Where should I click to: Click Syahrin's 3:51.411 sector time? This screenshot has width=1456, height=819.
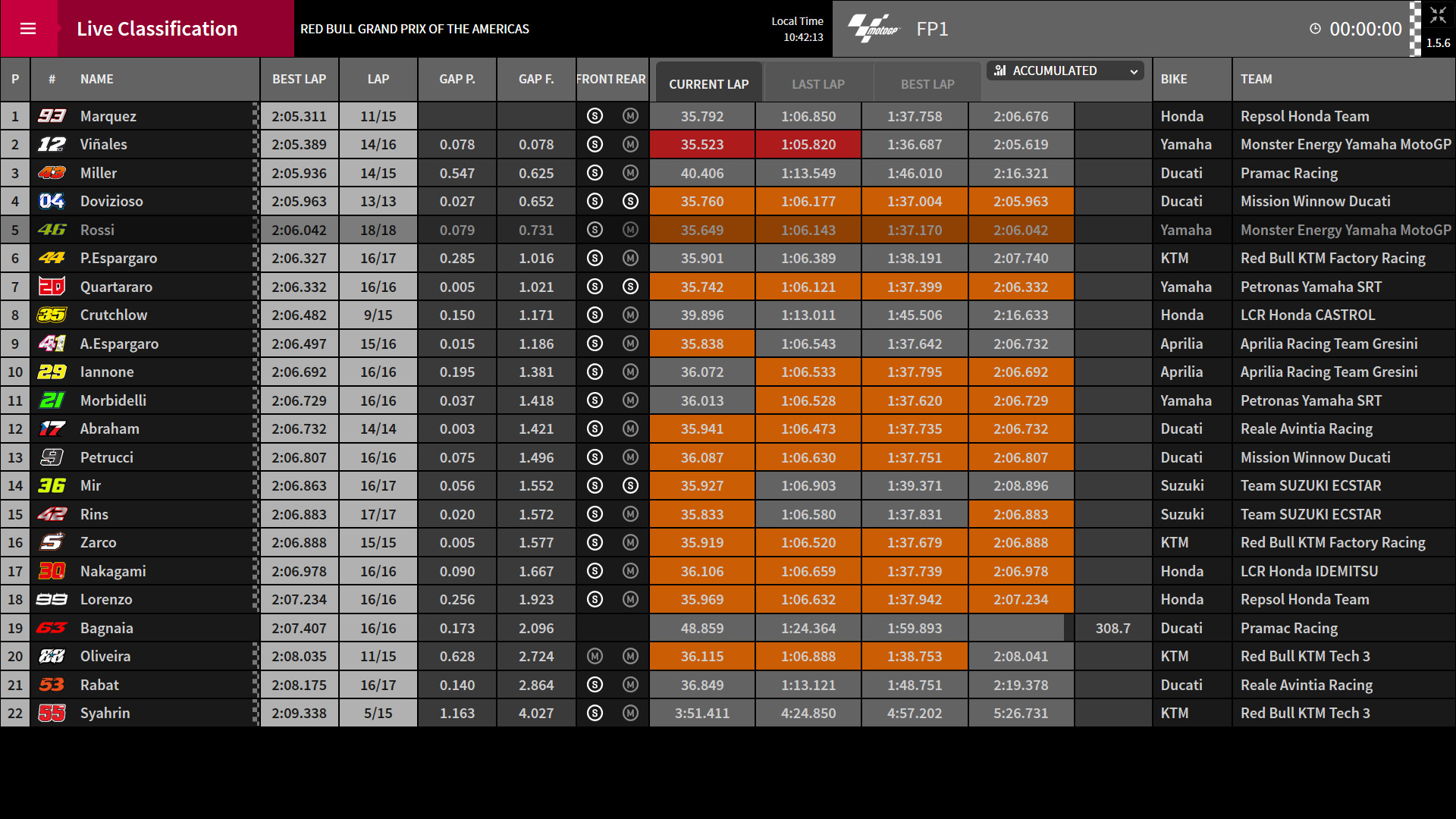pos(702,713)
